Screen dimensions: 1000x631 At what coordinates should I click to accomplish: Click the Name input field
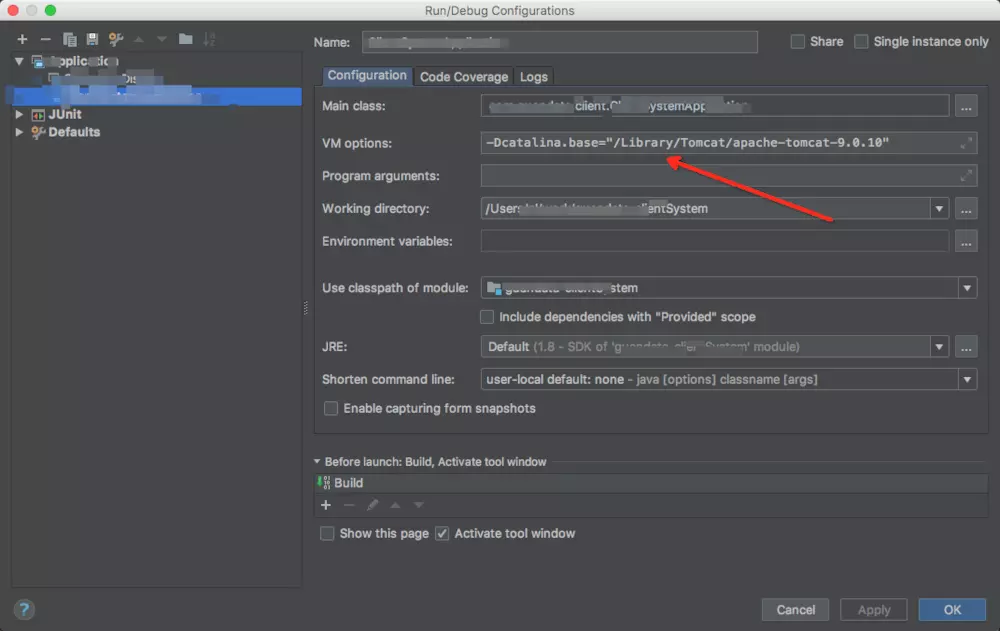[560, 42]
